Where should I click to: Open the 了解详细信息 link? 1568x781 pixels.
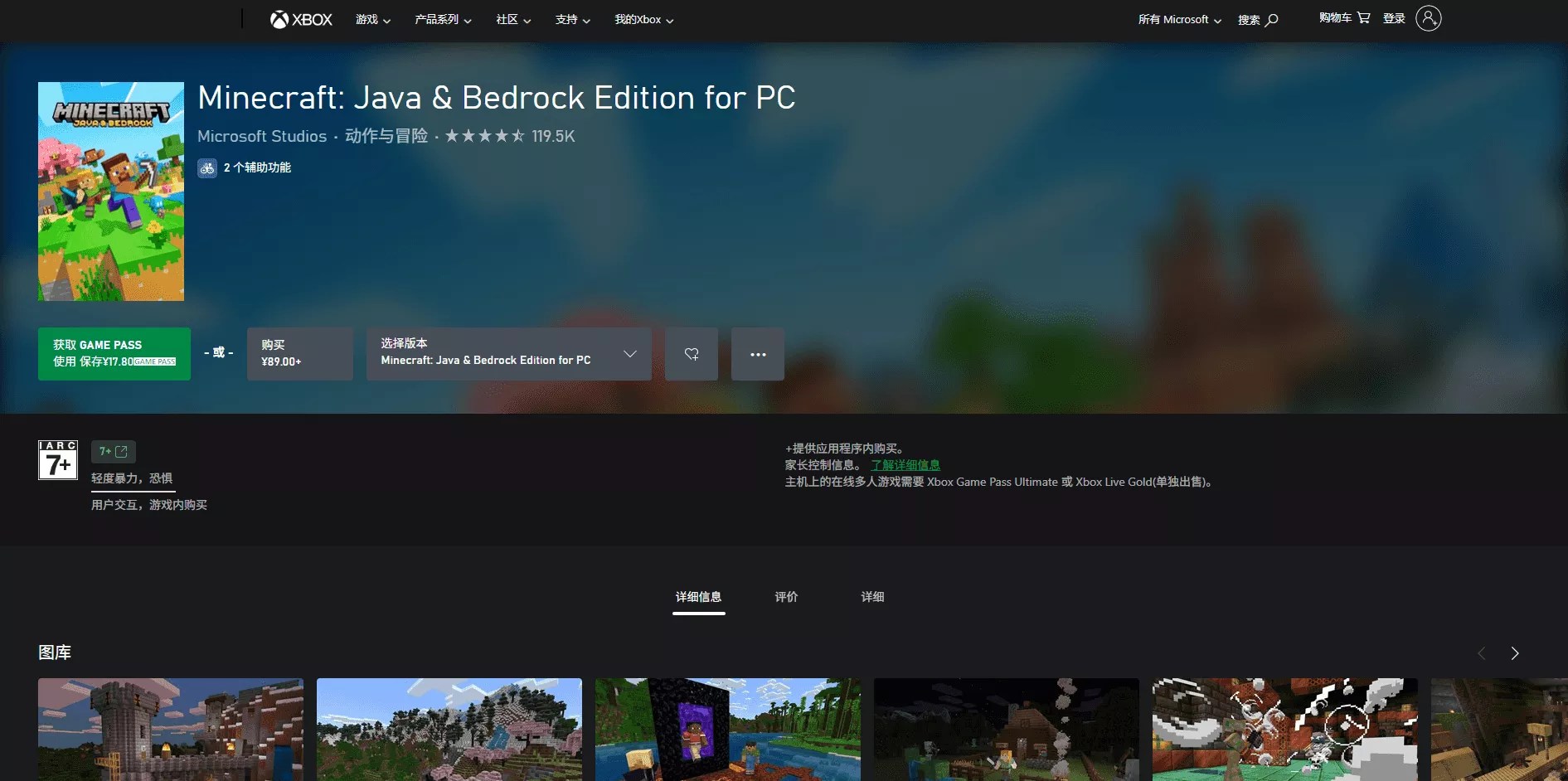click(905, 465)
